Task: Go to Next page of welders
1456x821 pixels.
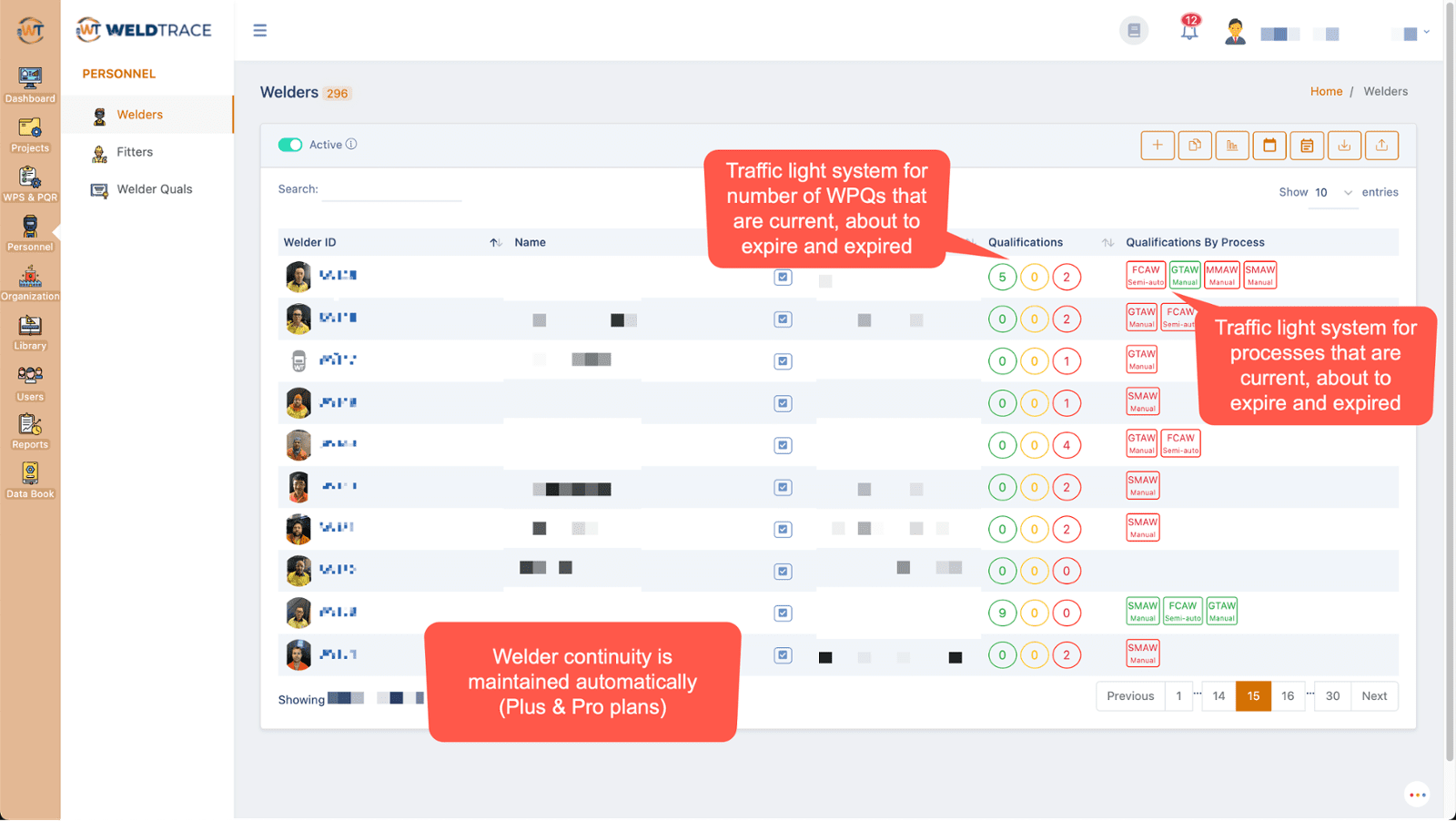Action: pos(1374,696)
